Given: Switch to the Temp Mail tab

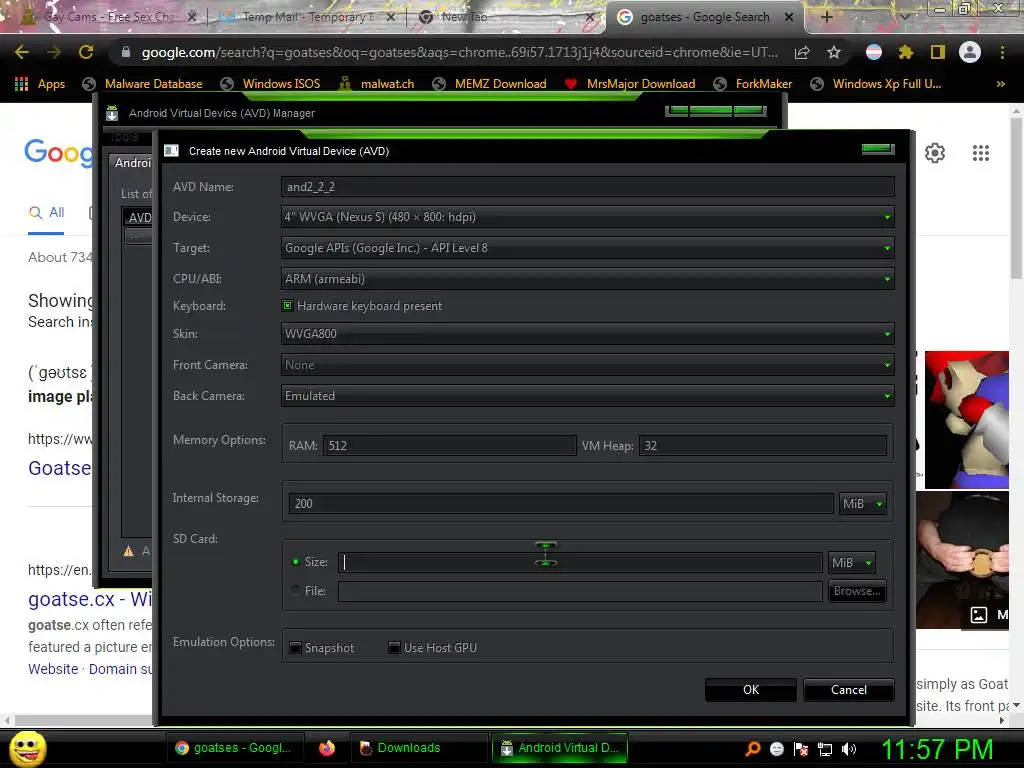Looking at the screenshot, I should (308, 17).
